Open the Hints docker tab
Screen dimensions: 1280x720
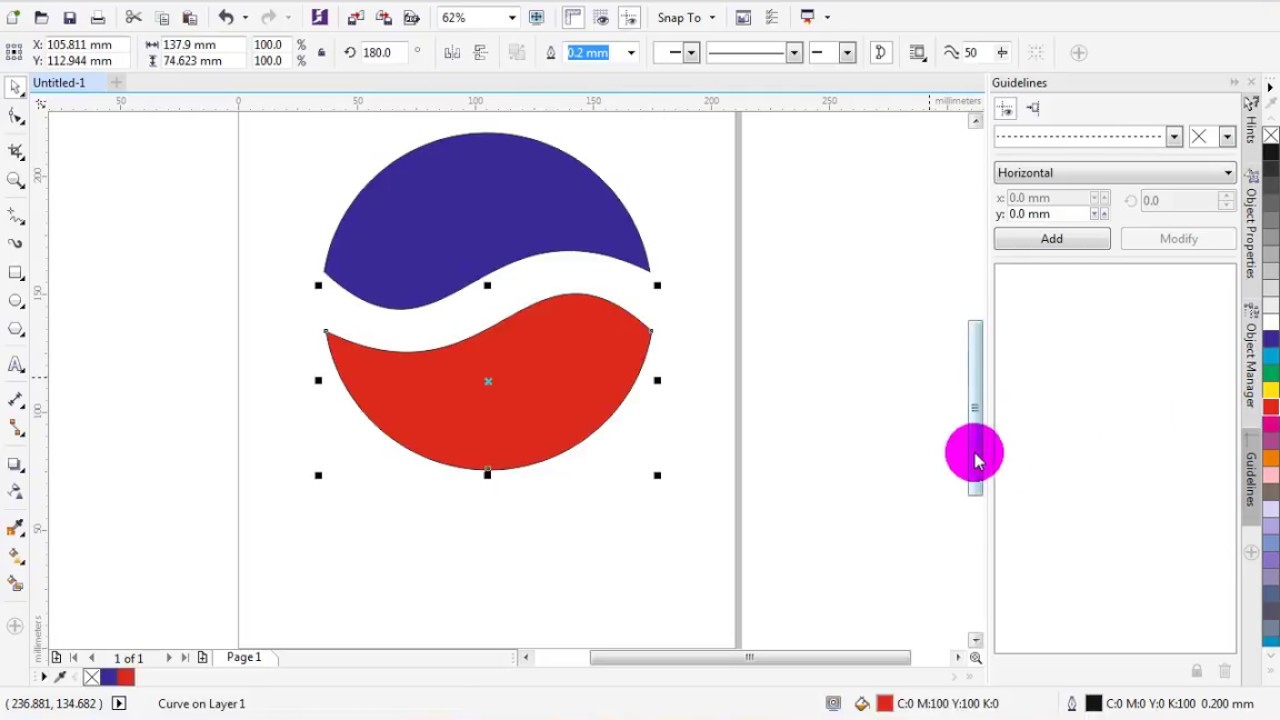[x=1250, y=122]
